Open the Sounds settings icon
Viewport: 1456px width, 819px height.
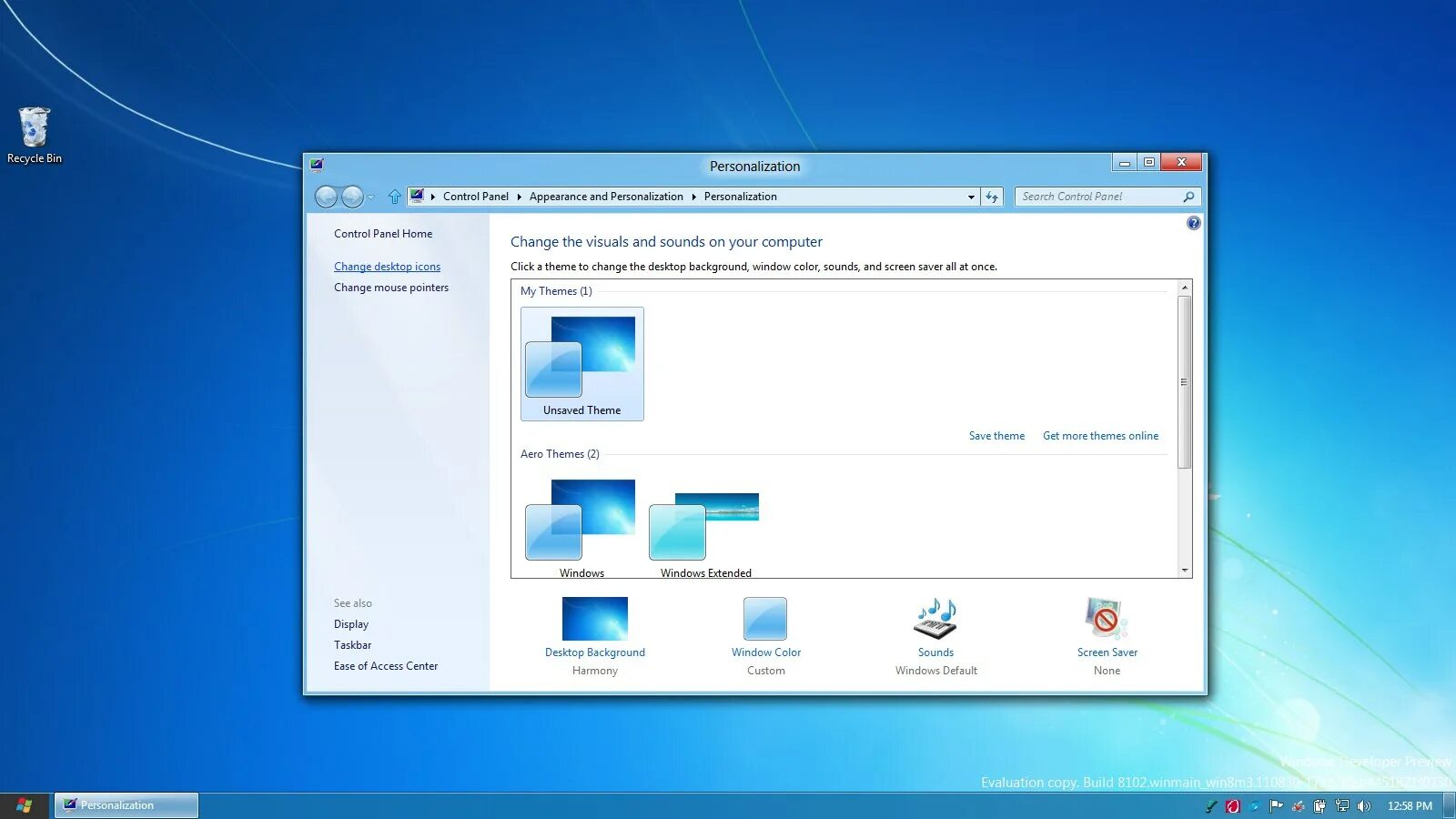[935, 619]
